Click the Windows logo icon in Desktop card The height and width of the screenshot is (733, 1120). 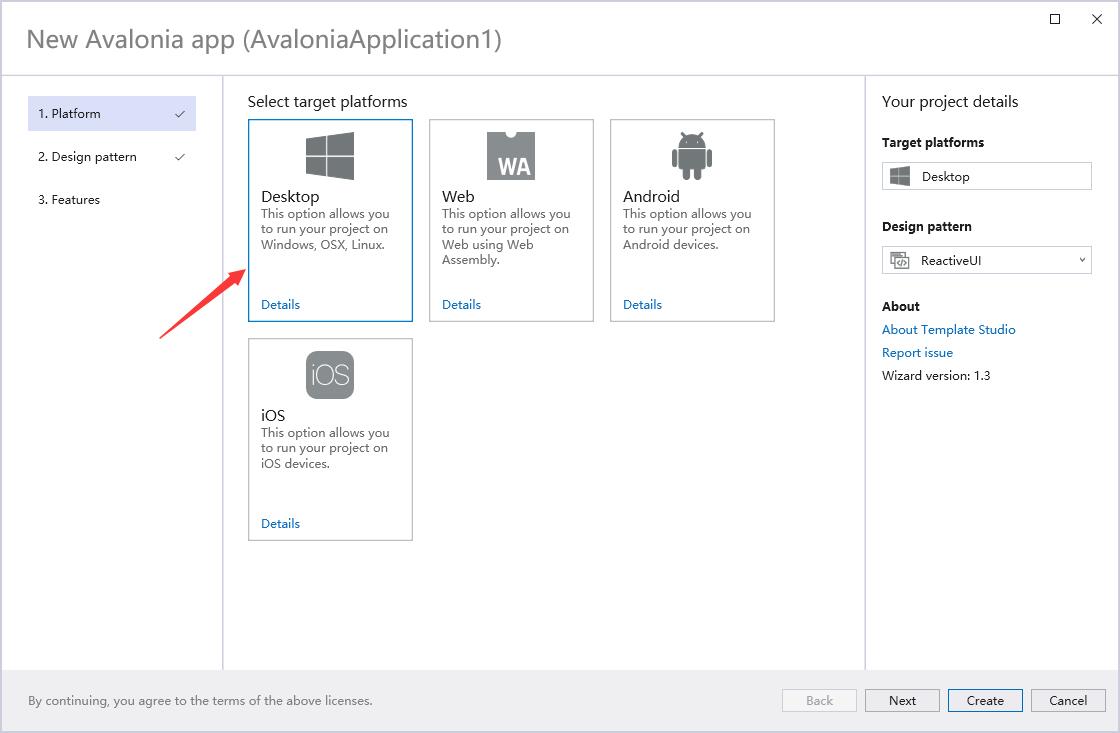coord(330,156)
